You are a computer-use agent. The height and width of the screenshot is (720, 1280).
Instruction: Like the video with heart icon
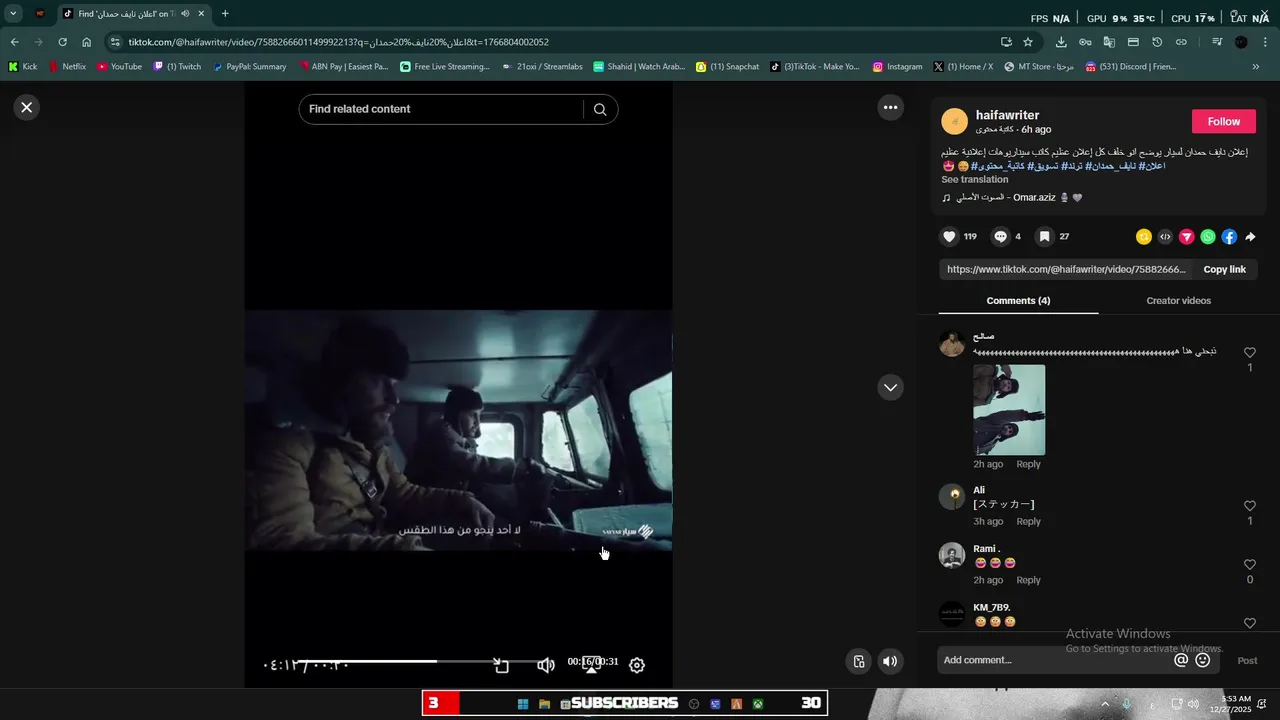[x=949, y=237]
